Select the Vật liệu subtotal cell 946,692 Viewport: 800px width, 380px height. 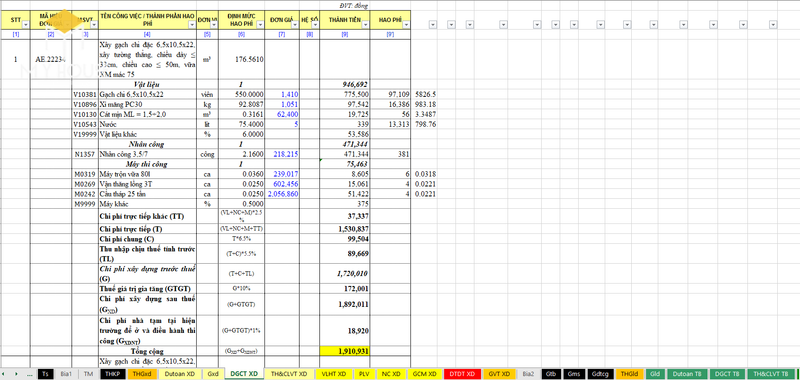[x=345, y=84]
